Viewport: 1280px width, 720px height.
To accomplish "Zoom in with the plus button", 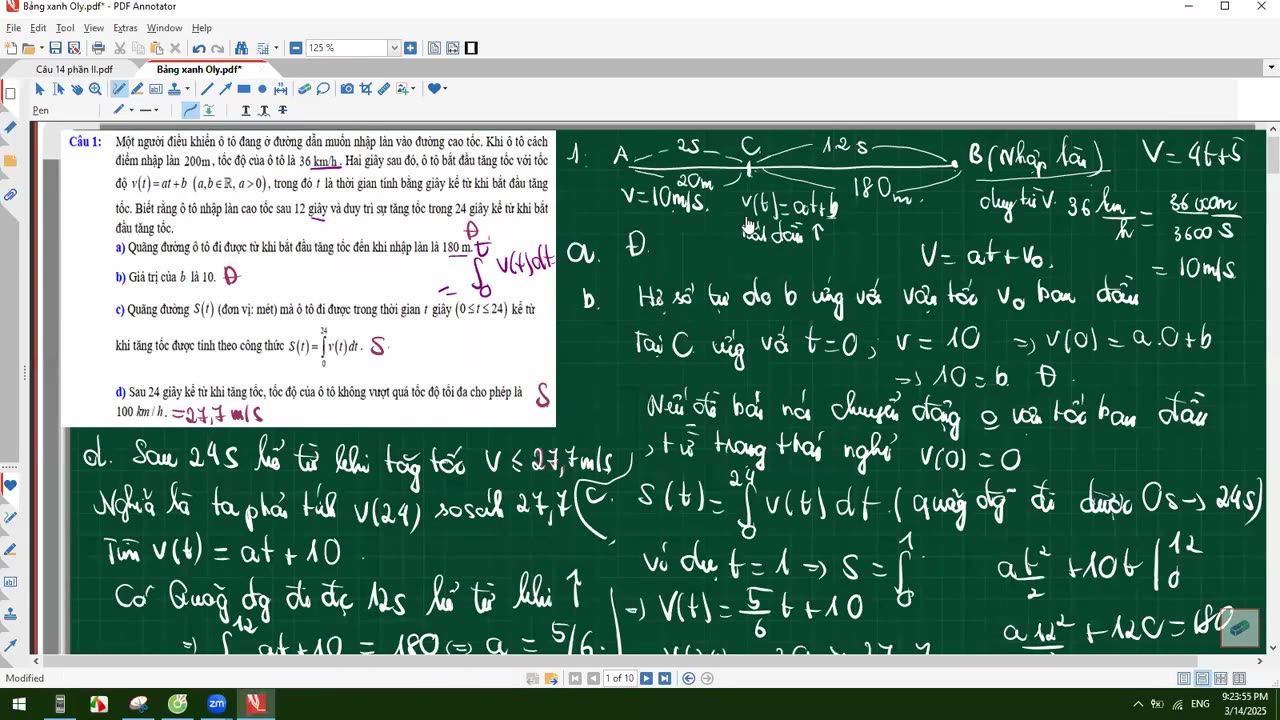I will pos(410,48).
